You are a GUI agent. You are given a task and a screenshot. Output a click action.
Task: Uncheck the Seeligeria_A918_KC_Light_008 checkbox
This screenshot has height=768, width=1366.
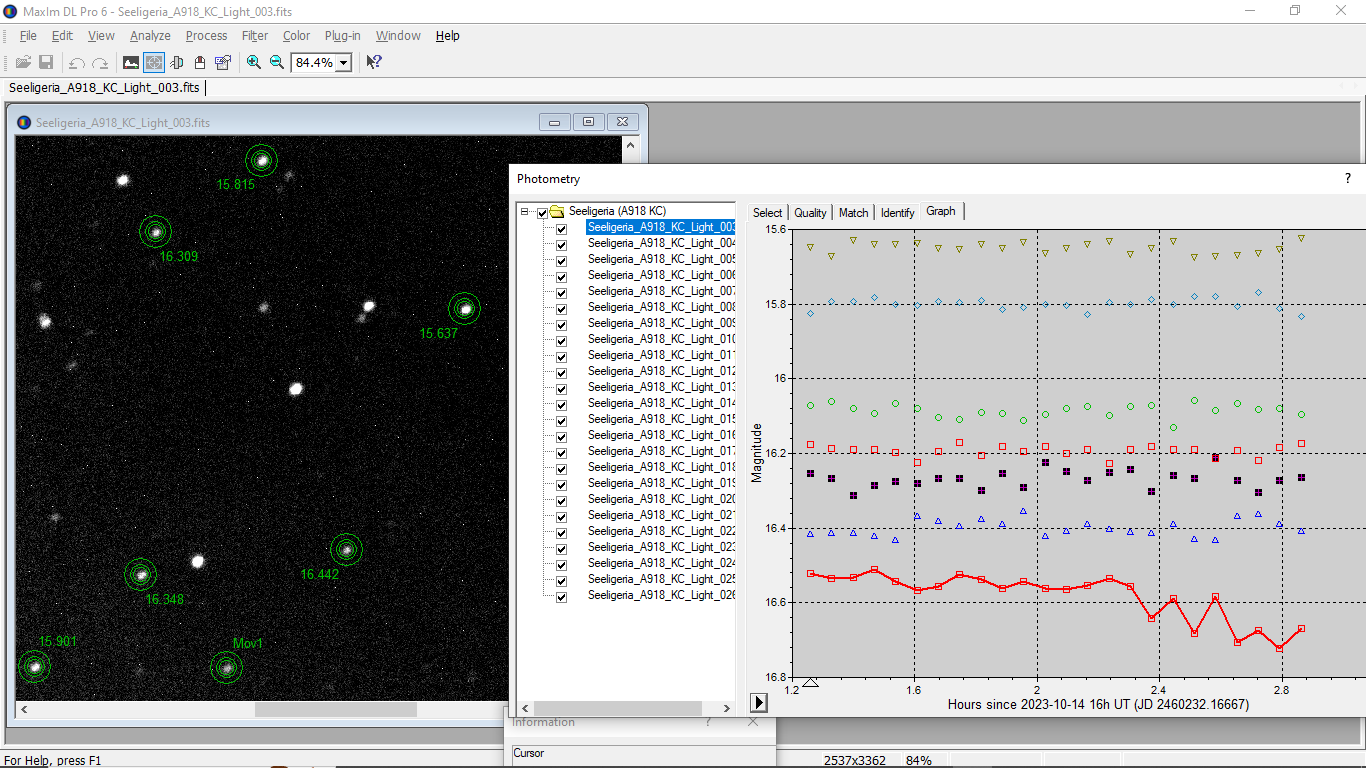tap(561, 309)
